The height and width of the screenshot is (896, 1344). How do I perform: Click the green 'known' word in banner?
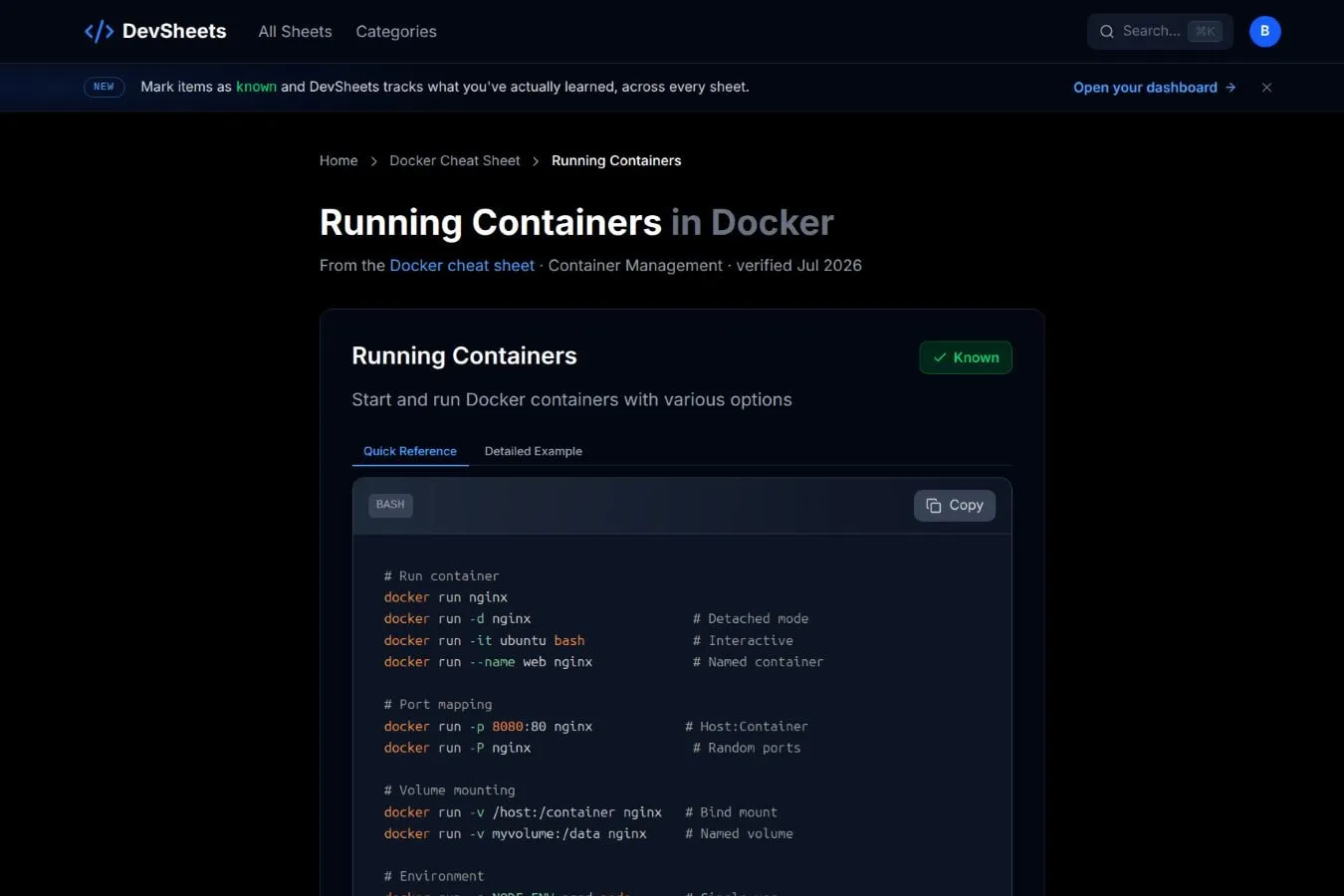tap(256, 88)
